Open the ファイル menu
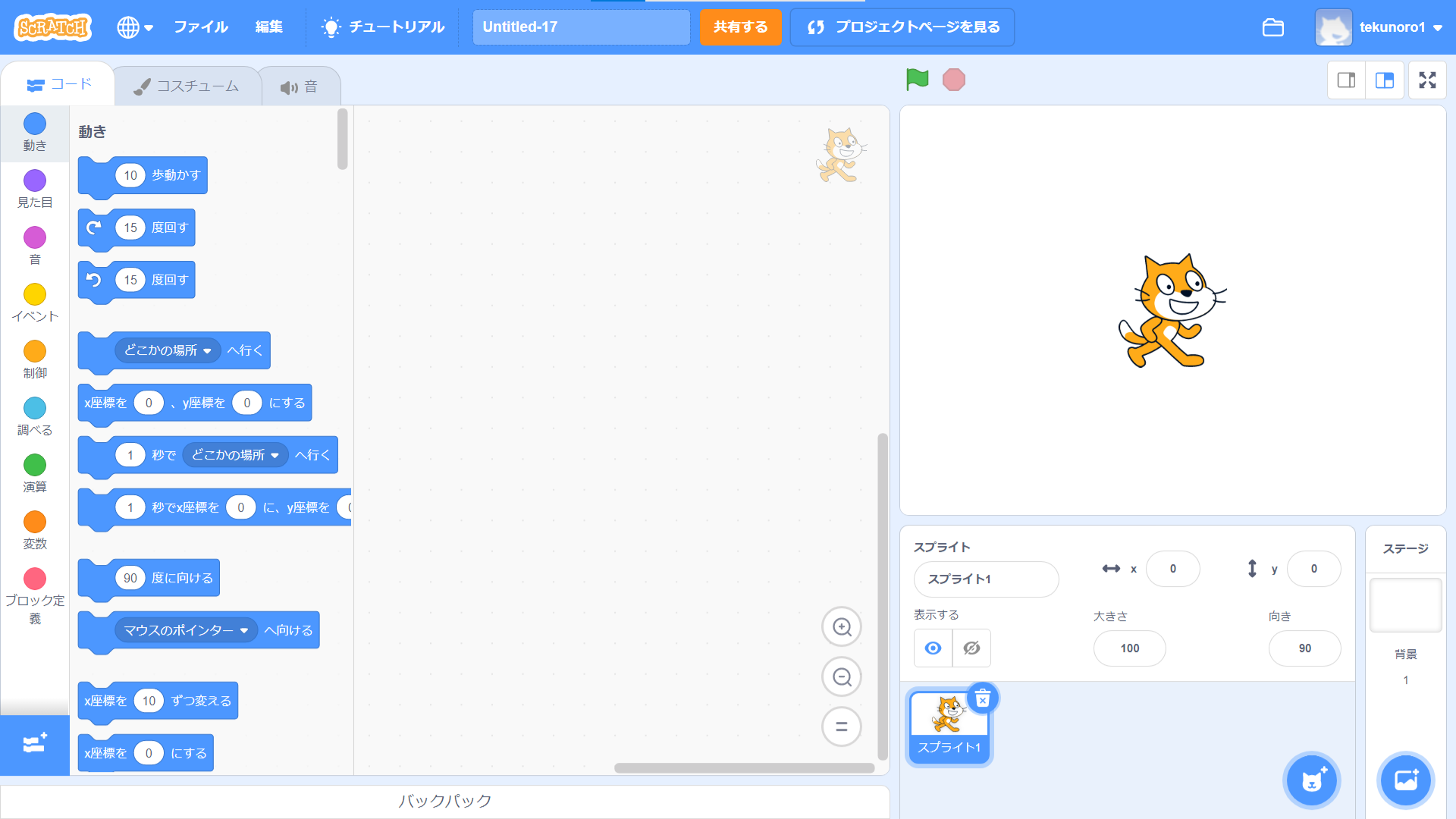 (201, 27)
